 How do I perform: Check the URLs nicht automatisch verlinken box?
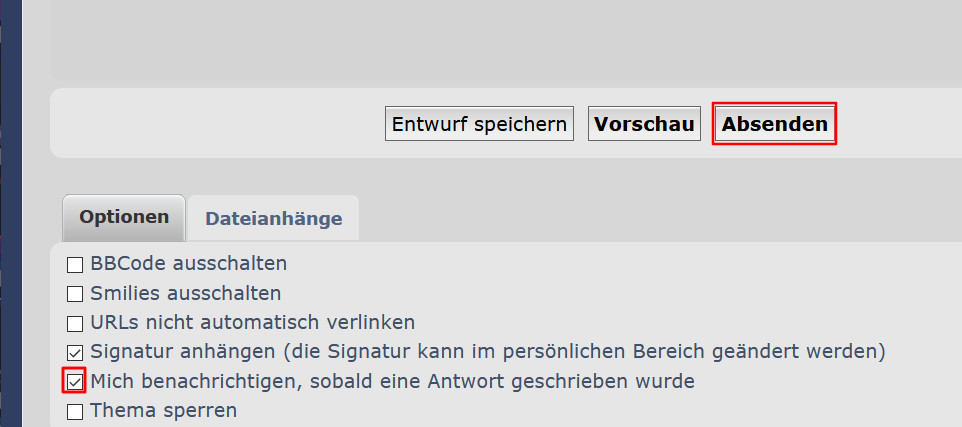[x=75, y=323]
